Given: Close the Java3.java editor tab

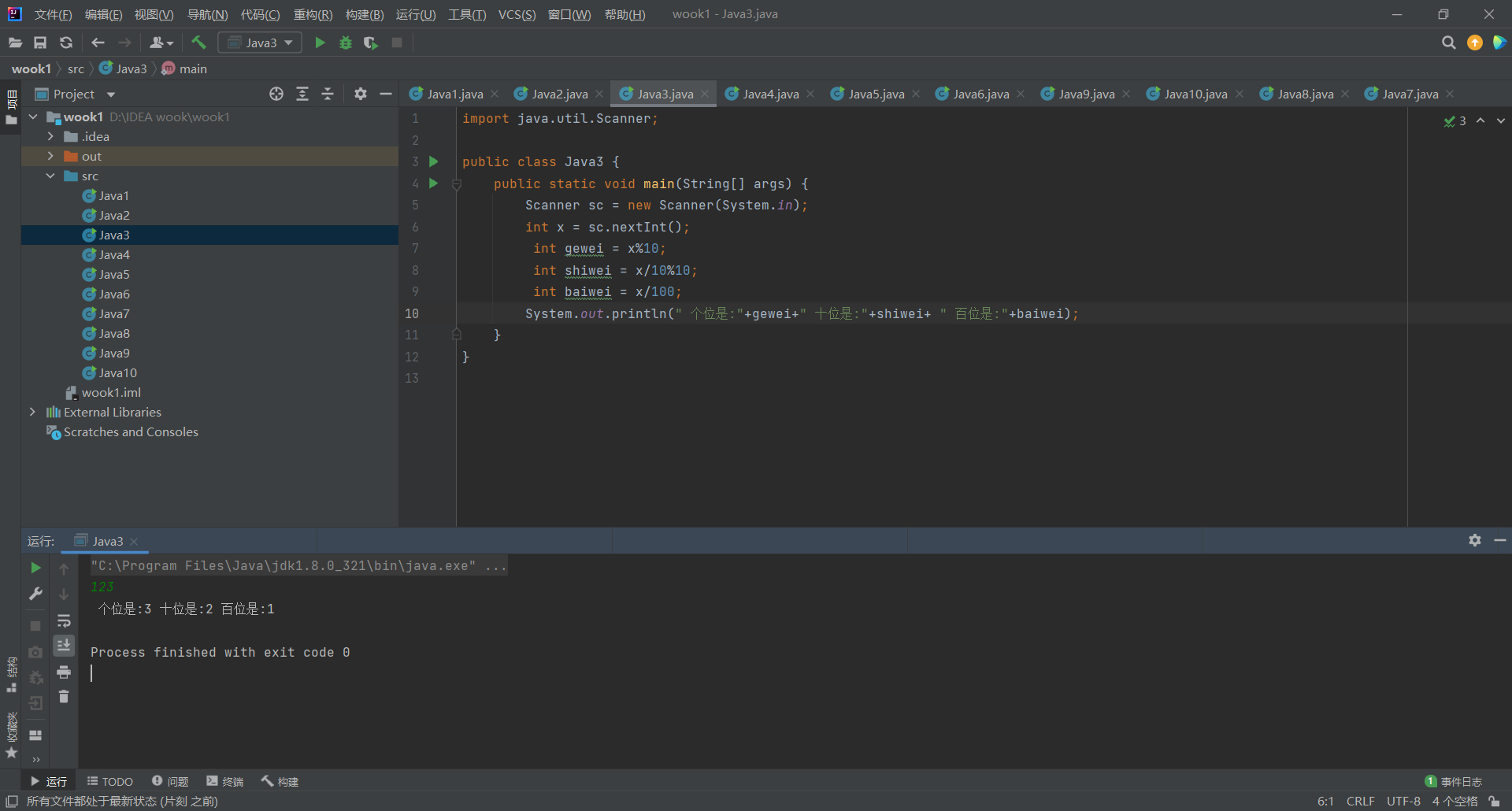Looking at the screenshot, I should pos(705,94).
